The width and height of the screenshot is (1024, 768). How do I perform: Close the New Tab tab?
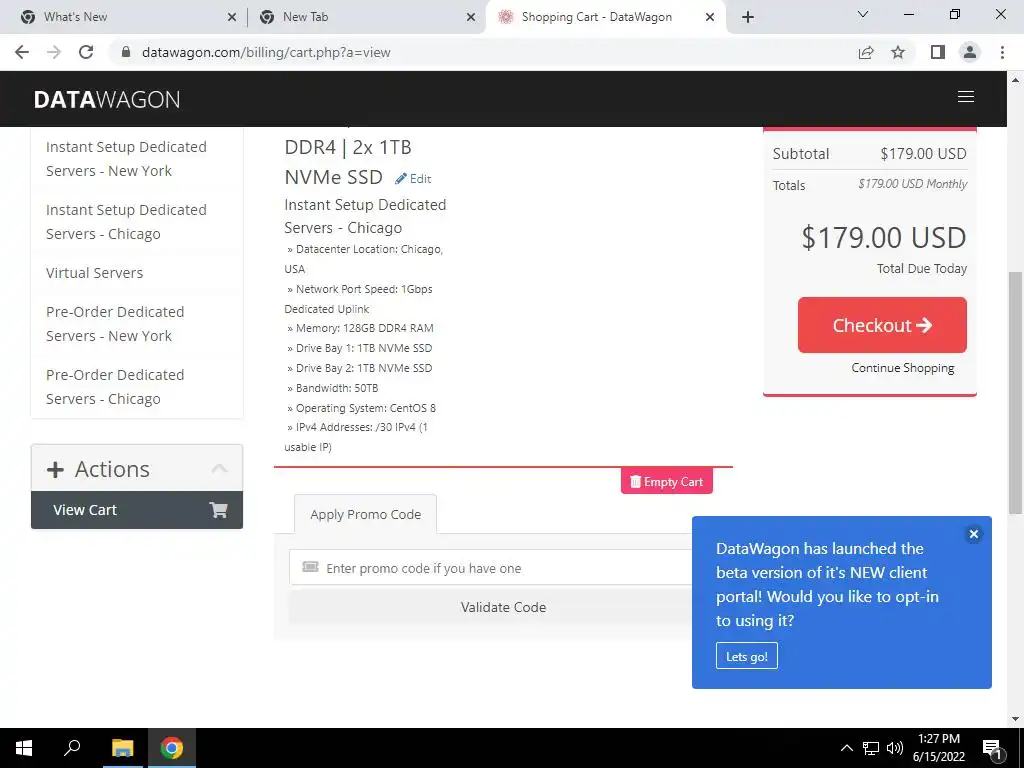471,18
